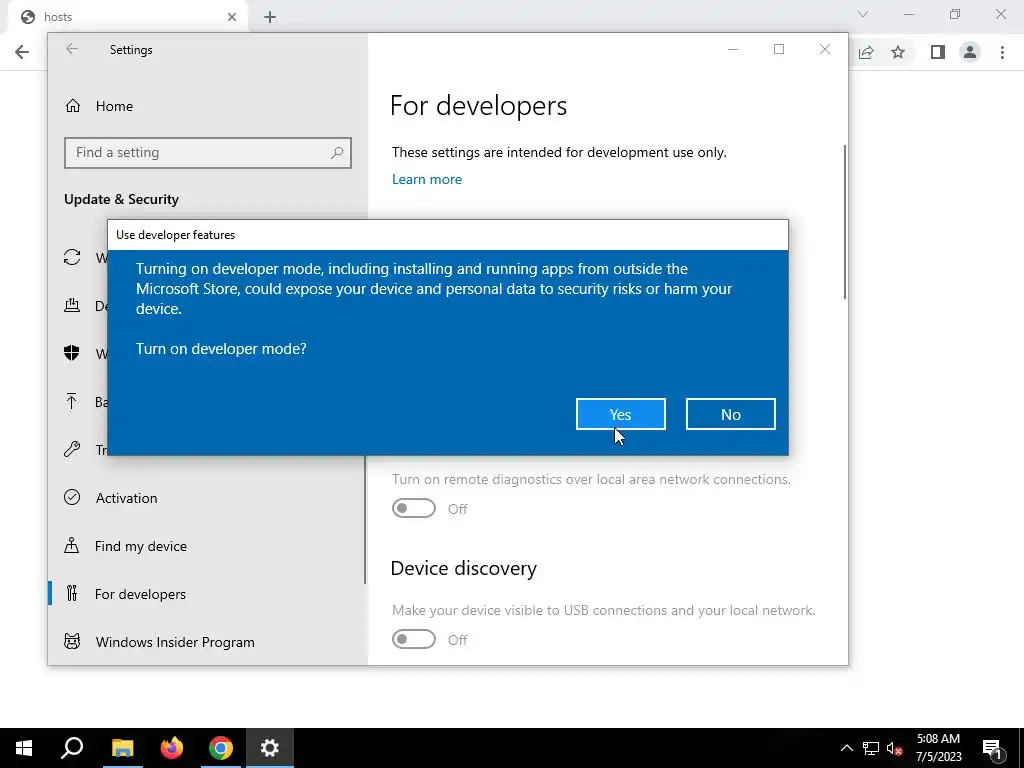This screenshot has height=768, width=1024.
Task: Click Chrome's back navigation arrow
Action: pos(22,52)
